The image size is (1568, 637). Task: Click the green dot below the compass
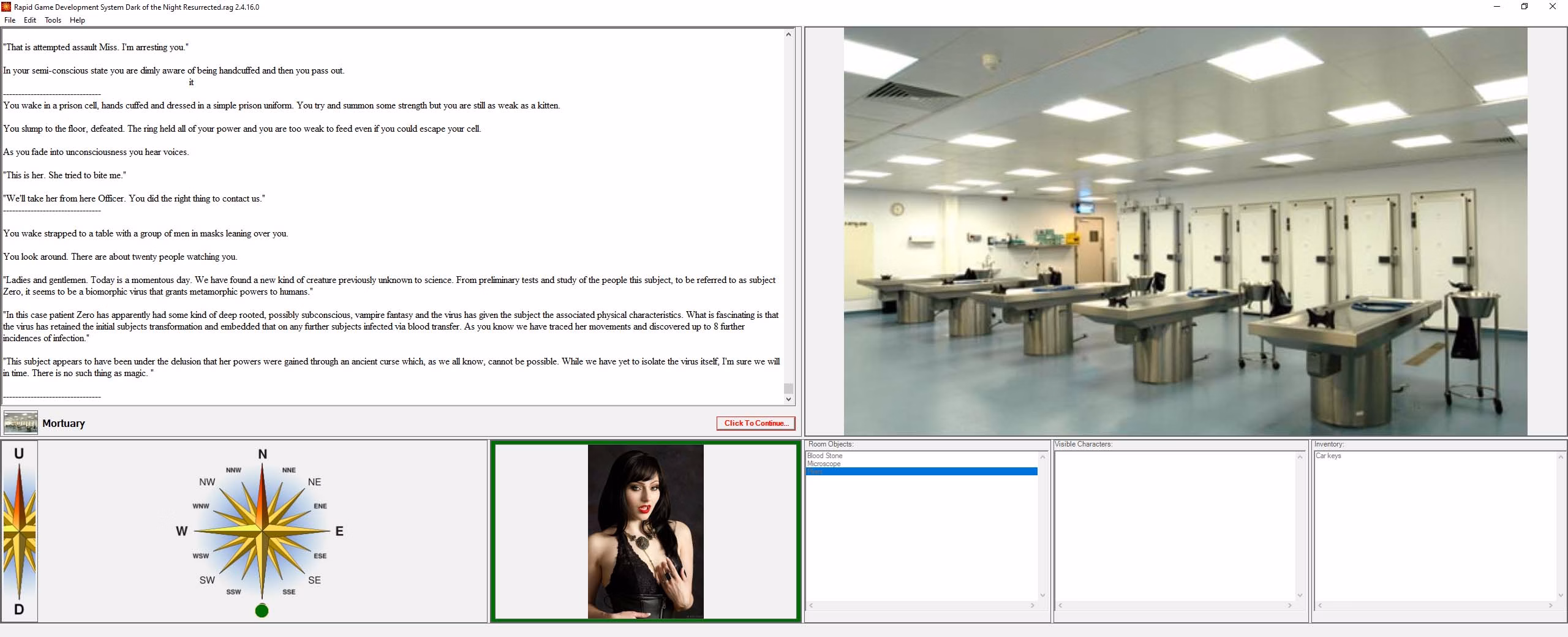(262, 611)
